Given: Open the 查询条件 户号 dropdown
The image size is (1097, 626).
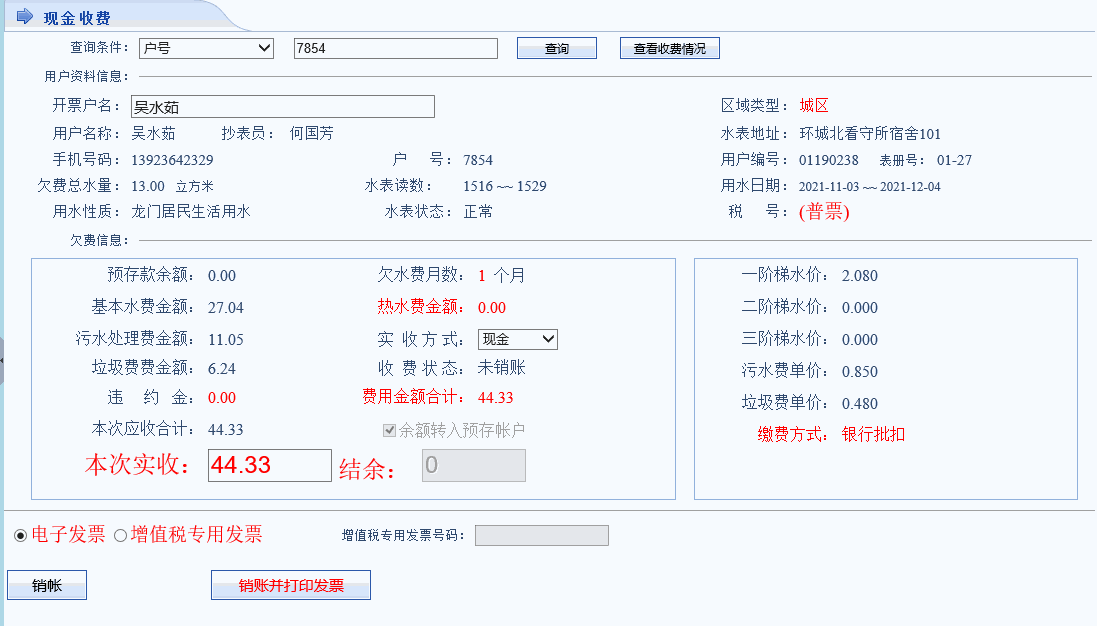Looking at the screenshot, I should pos(206,48).
